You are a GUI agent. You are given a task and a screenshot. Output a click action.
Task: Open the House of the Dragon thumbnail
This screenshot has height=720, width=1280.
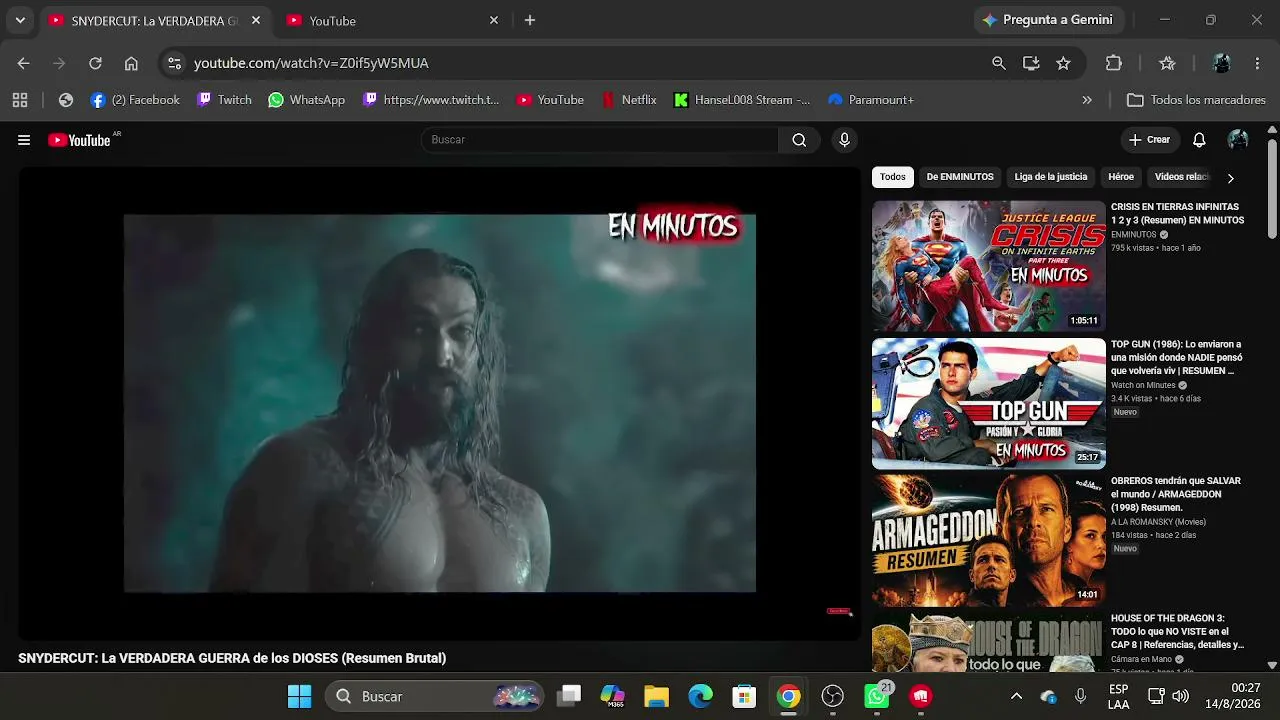[x=989, y=642]
